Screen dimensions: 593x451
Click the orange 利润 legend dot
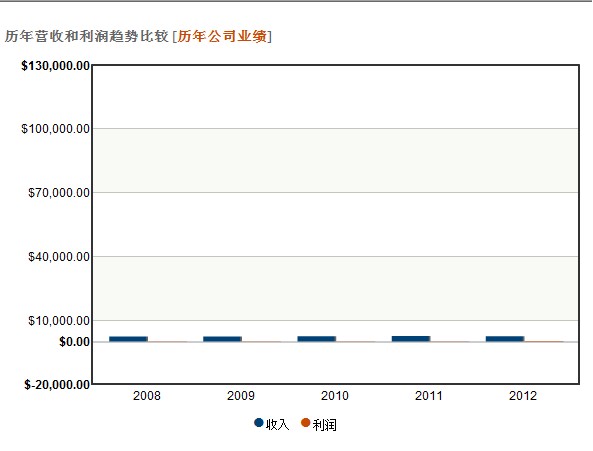click(x=306, y=423)
